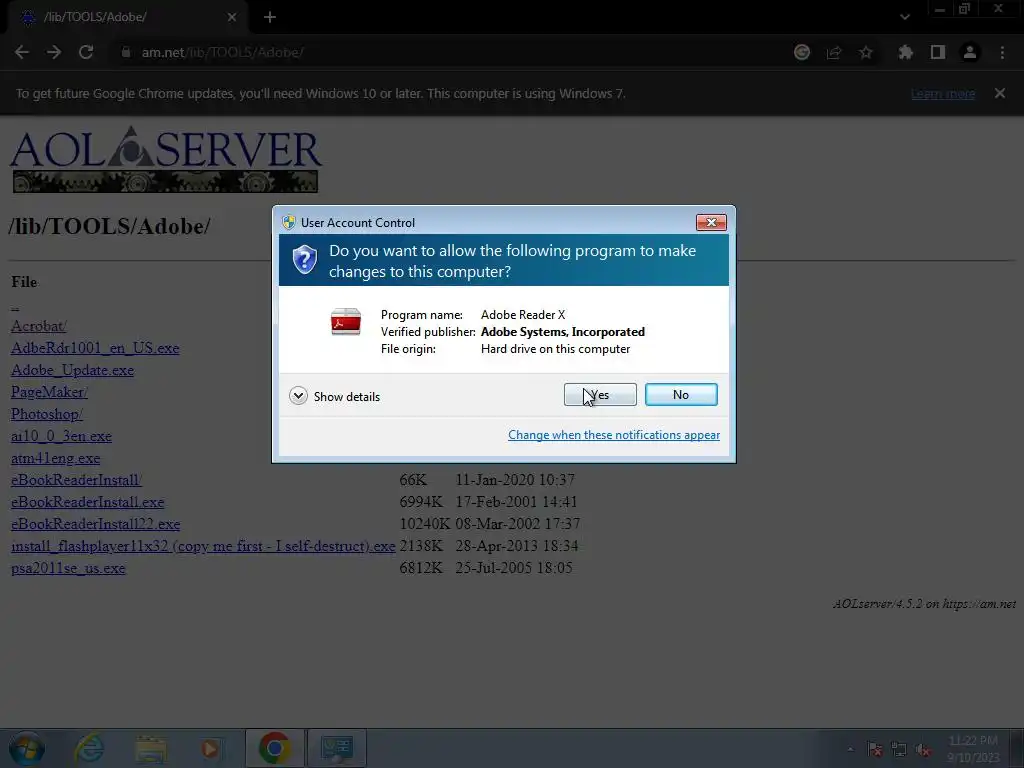Screen dimensions: 1024x768
Task: Click the Chrome back arrow
Action: 22,52
